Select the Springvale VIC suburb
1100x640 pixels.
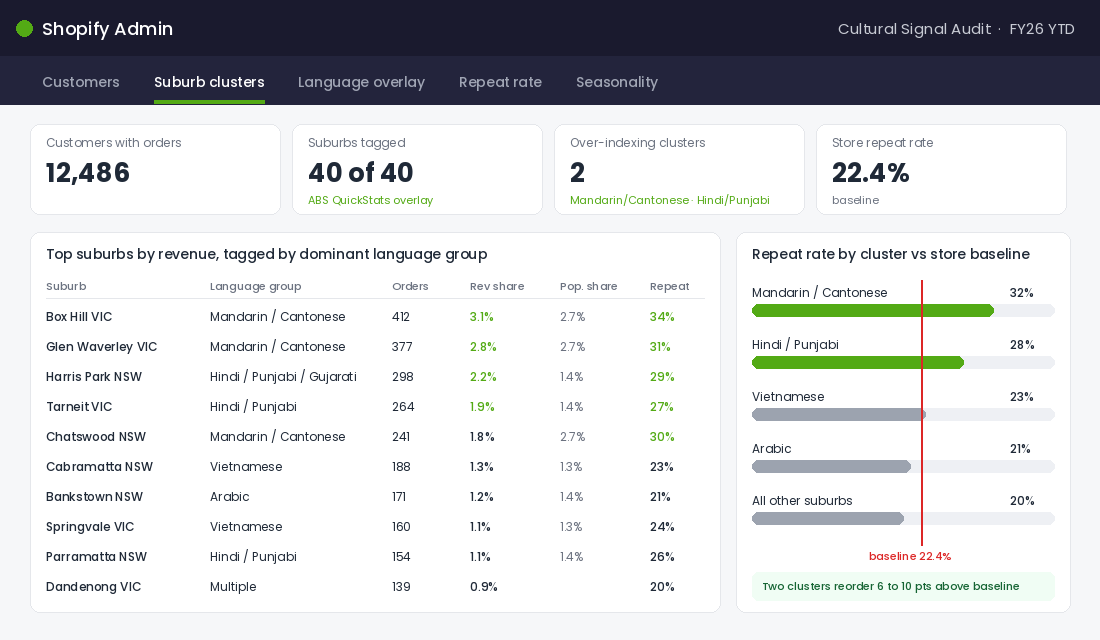coord(90,527)
